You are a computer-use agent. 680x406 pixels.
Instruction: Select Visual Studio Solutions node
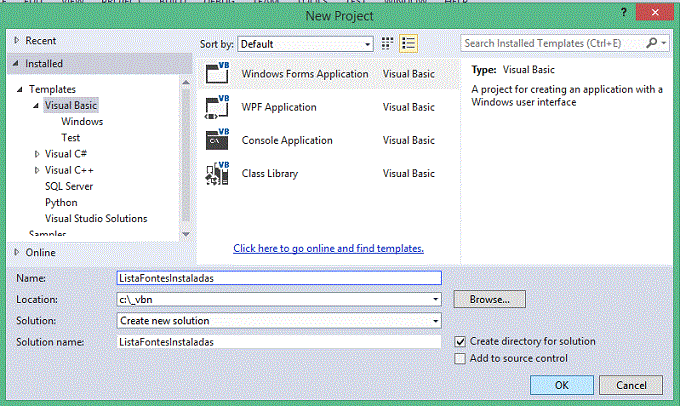(x=96, y=219)
